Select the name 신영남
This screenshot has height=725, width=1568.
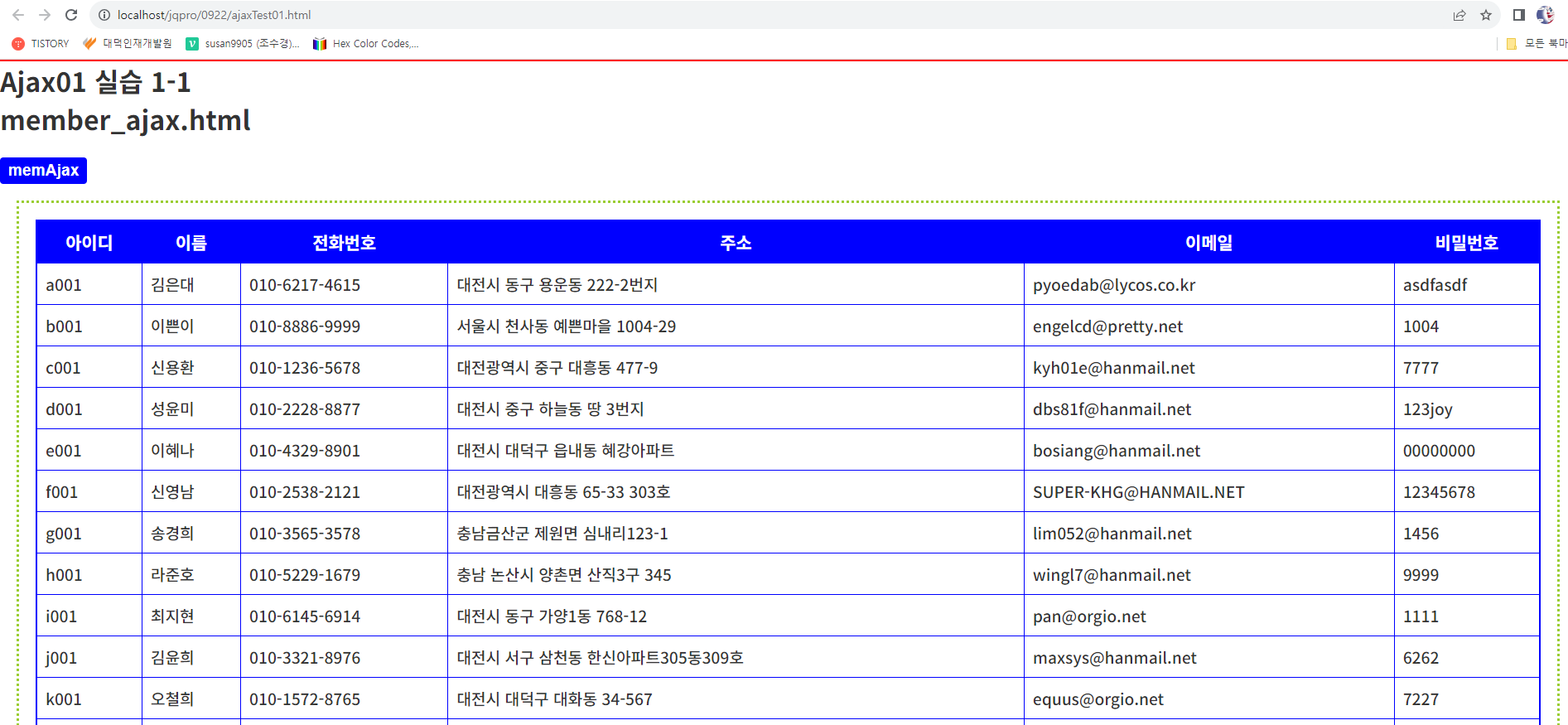[172, 492]
